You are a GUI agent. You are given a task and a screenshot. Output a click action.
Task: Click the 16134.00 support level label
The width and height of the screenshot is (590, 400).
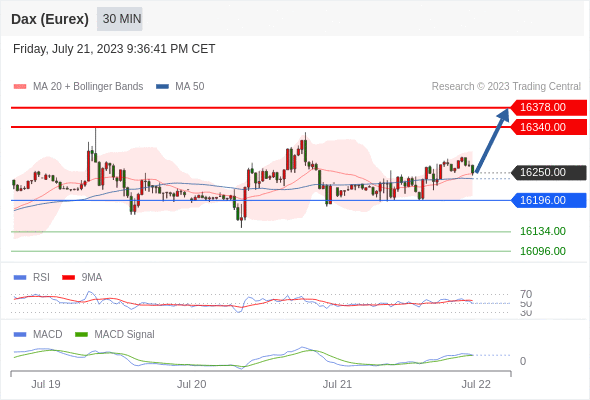click(x=543, y=231)
